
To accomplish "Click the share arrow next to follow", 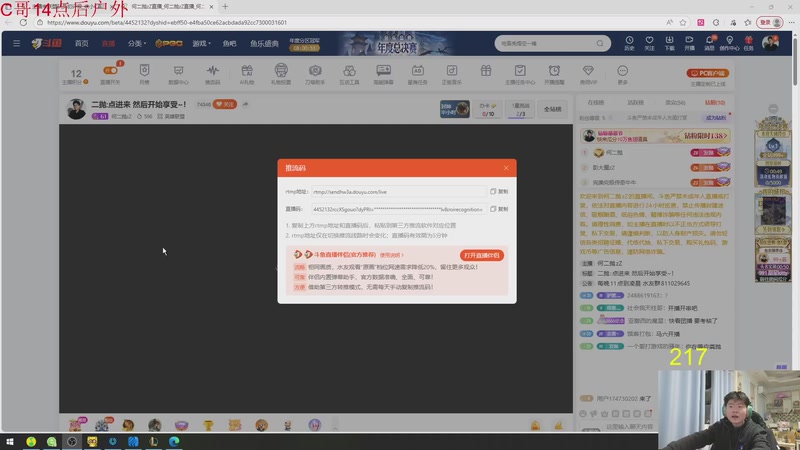I will [x=245, y=104].
